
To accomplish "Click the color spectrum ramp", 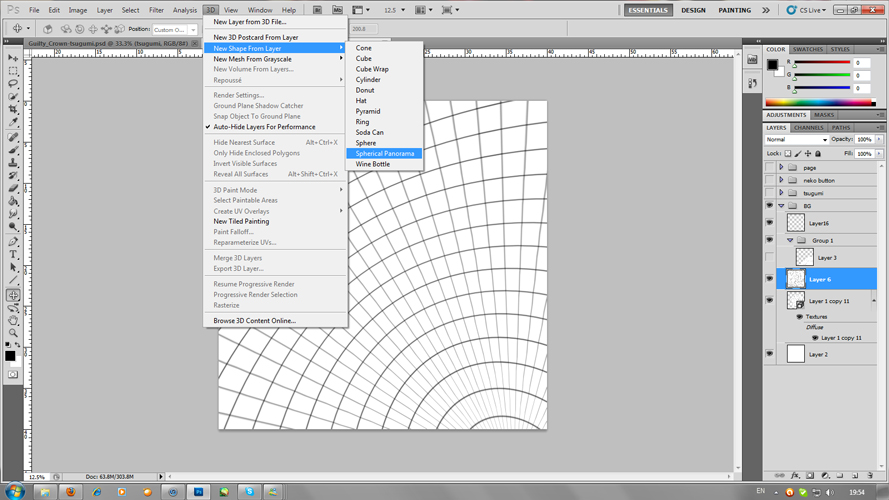I will 820,103.
